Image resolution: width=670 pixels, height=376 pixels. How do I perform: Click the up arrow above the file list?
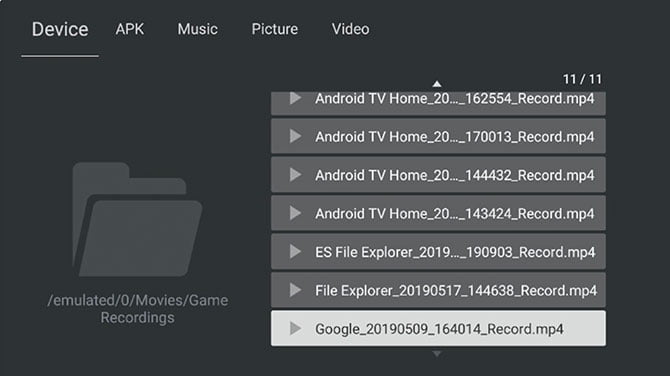(x=436, y=84)
